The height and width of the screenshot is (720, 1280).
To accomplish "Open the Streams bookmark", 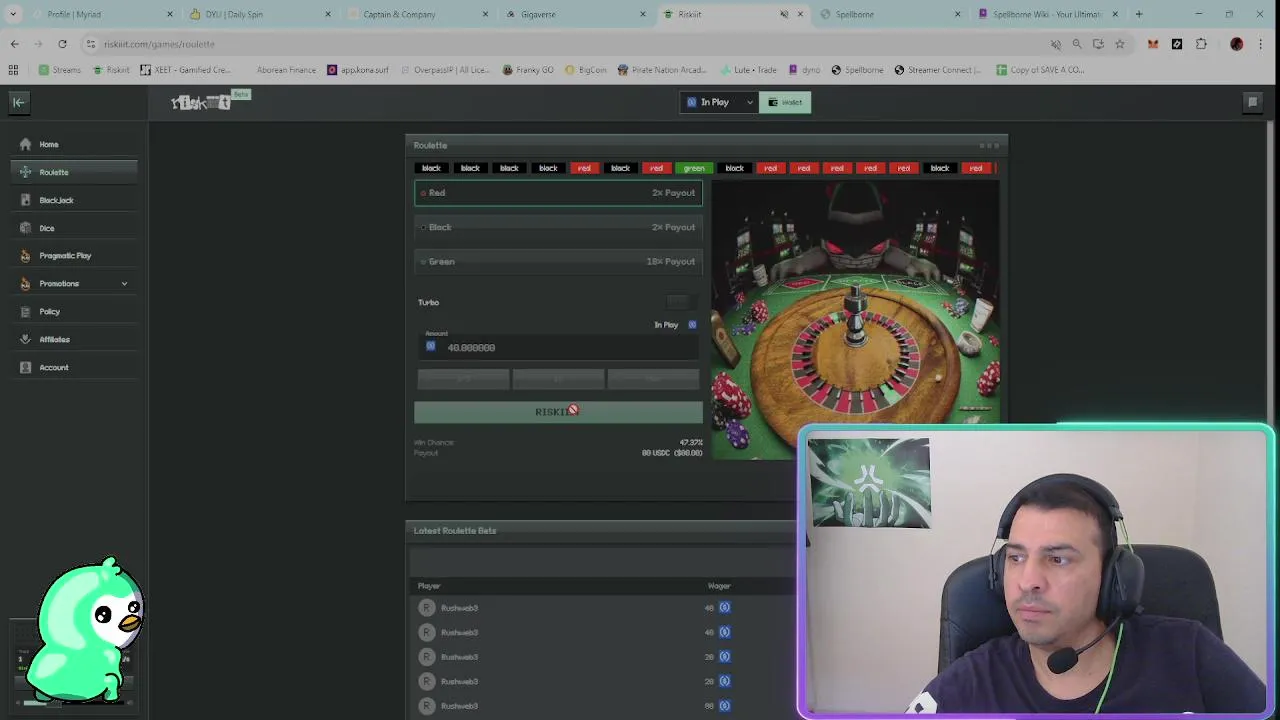I will [x=60, y=70].
